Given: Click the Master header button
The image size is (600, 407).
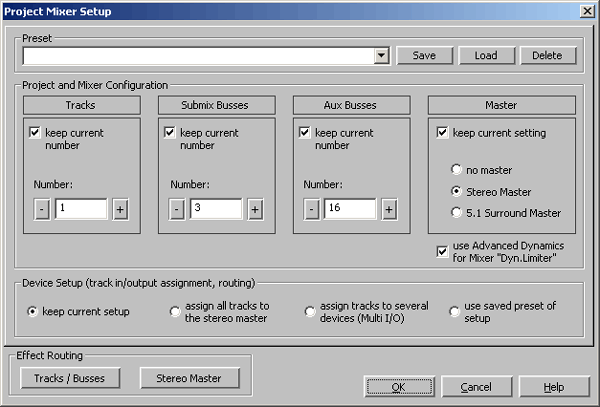Looking at the screenshot, I should point(502,105).
